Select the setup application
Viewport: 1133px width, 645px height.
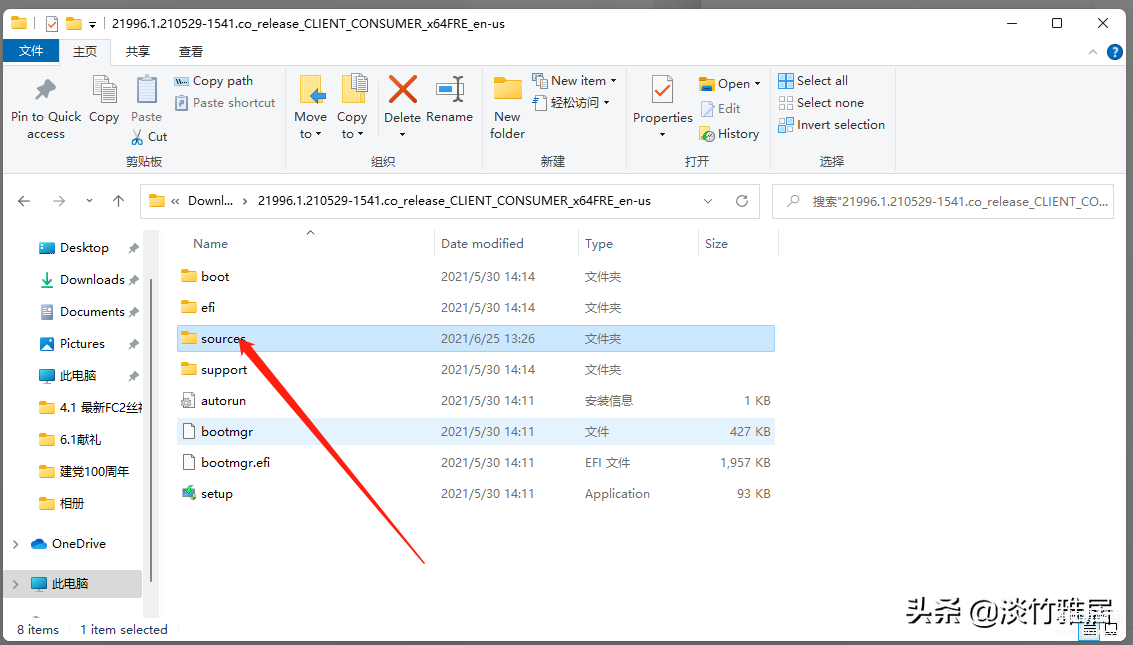click(x=475, y=493)
